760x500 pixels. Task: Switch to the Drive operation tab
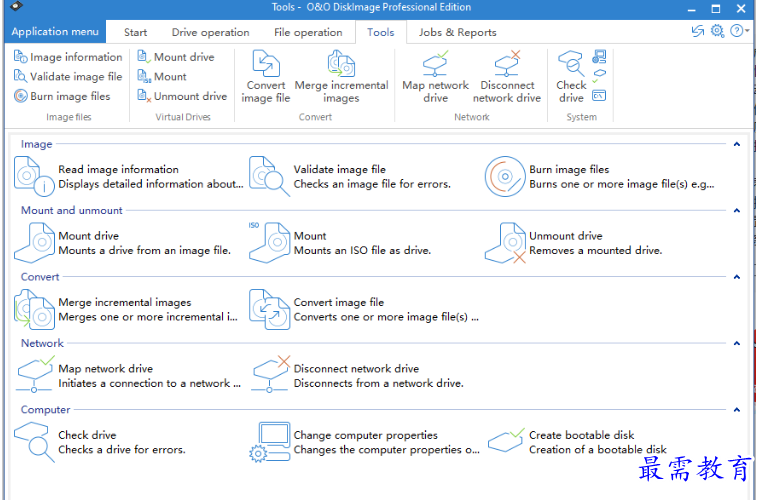[210, 32]
